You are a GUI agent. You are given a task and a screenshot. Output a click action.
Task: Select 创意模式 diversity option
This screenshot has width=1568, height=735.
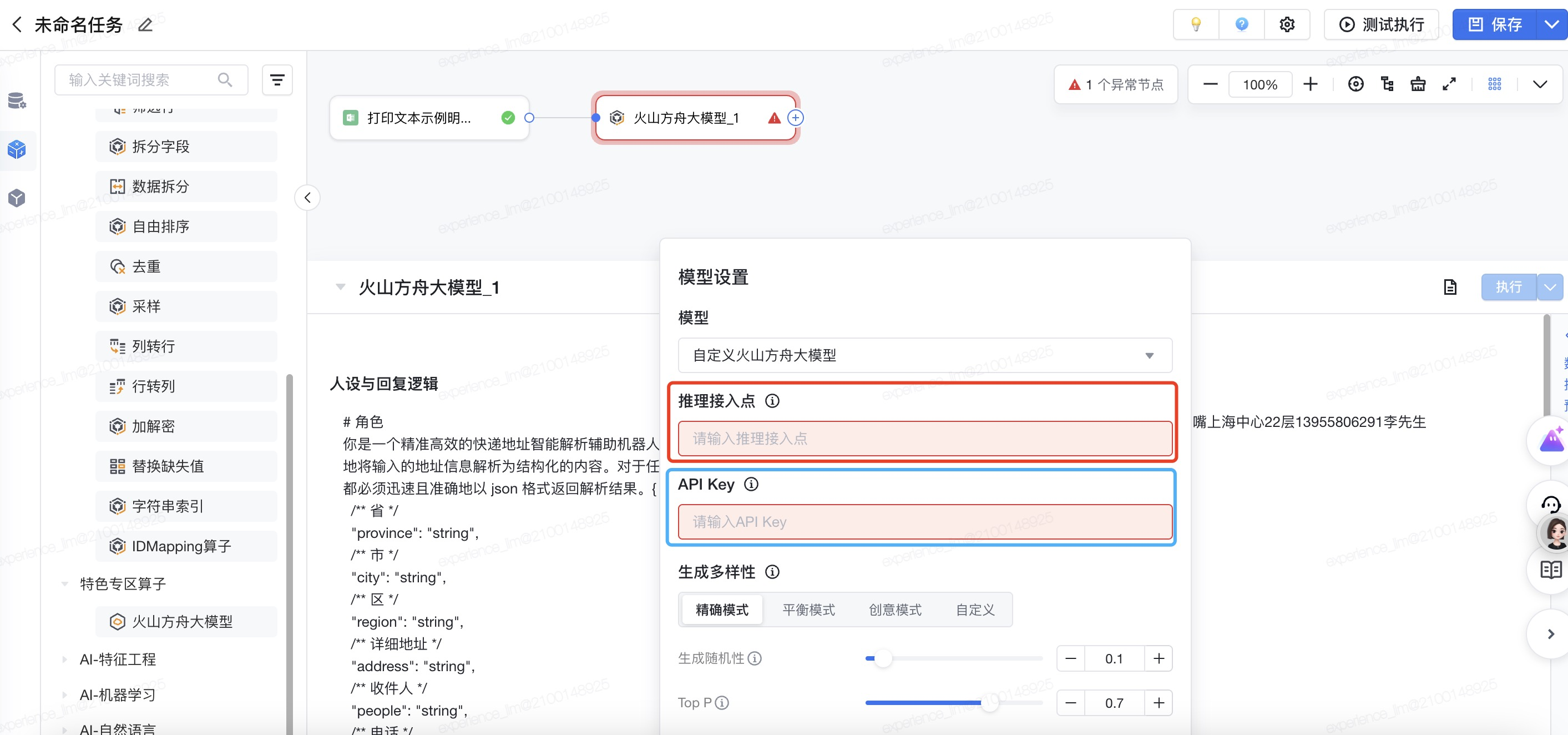click(895, 610)
